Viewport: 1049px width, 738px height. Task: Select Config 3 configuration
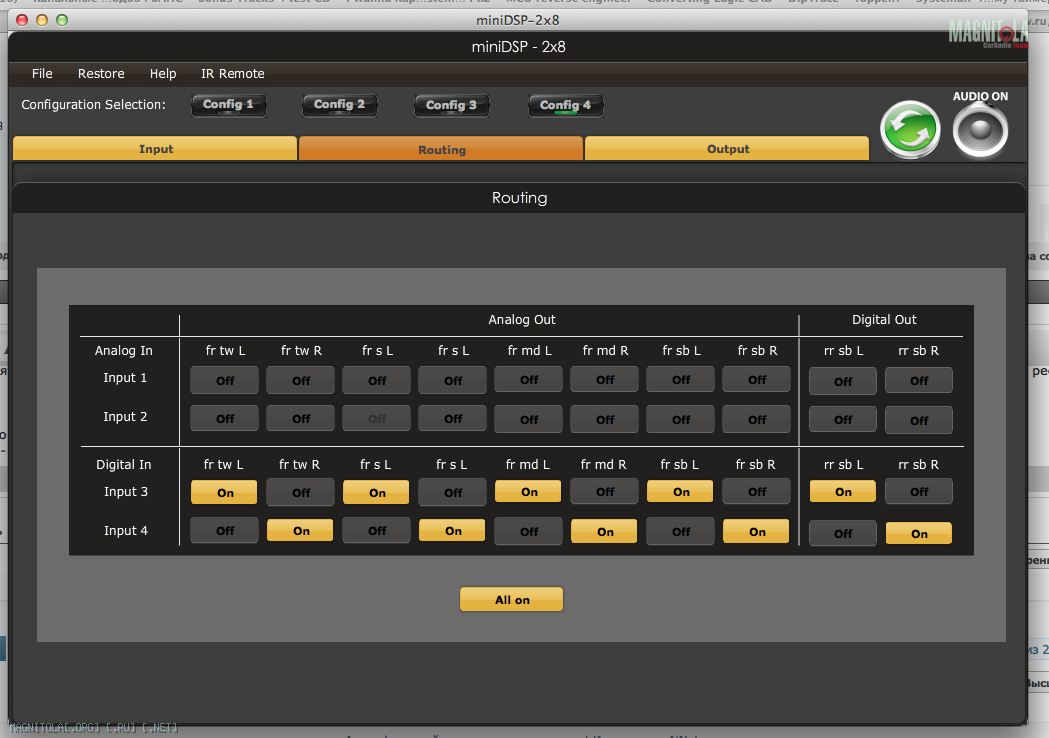451,106
